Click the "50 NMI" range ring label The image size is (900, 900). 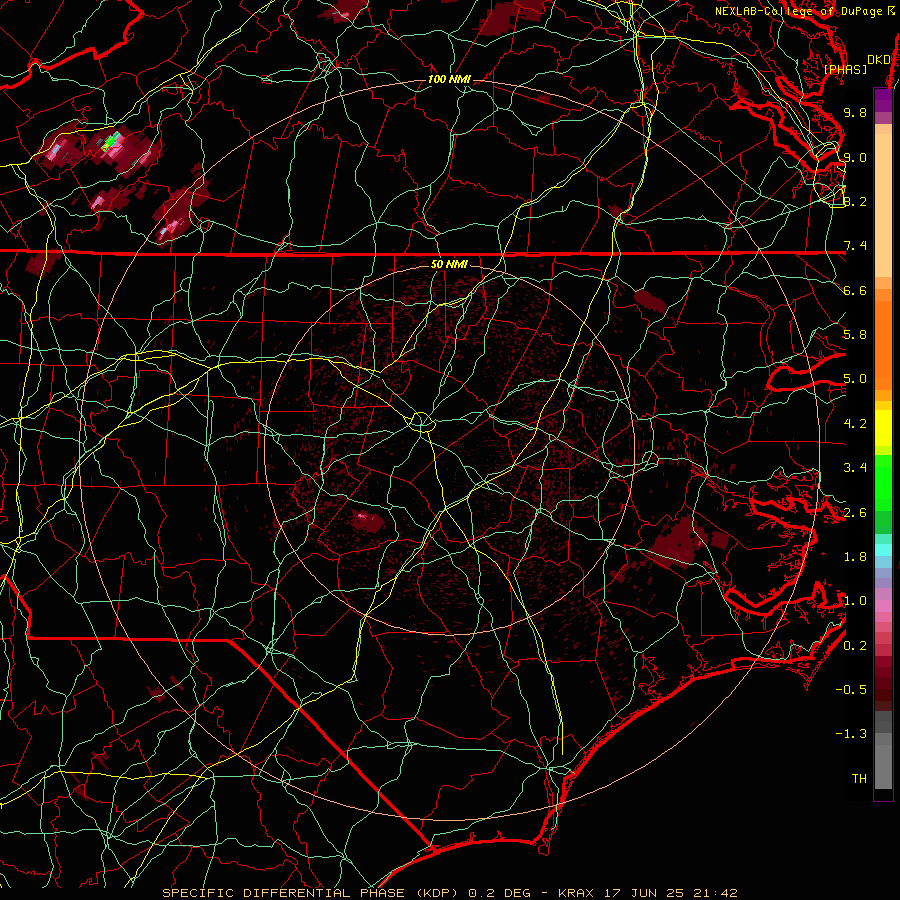[449, 264]
